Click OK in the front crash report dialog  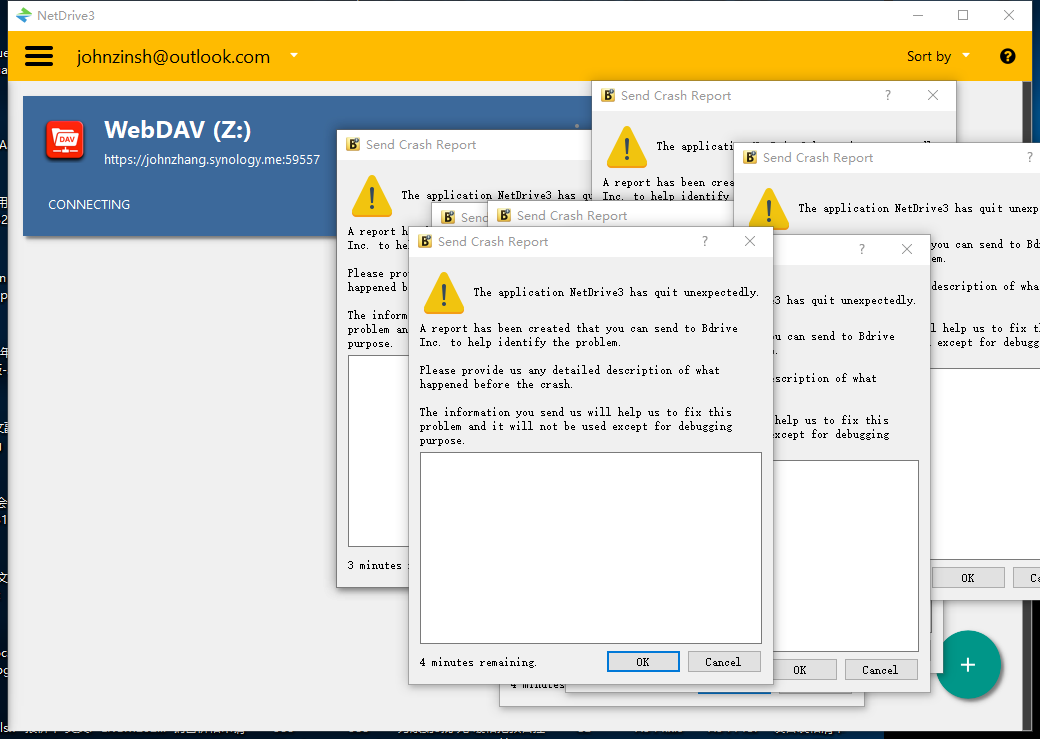click(x=643, y=661)
